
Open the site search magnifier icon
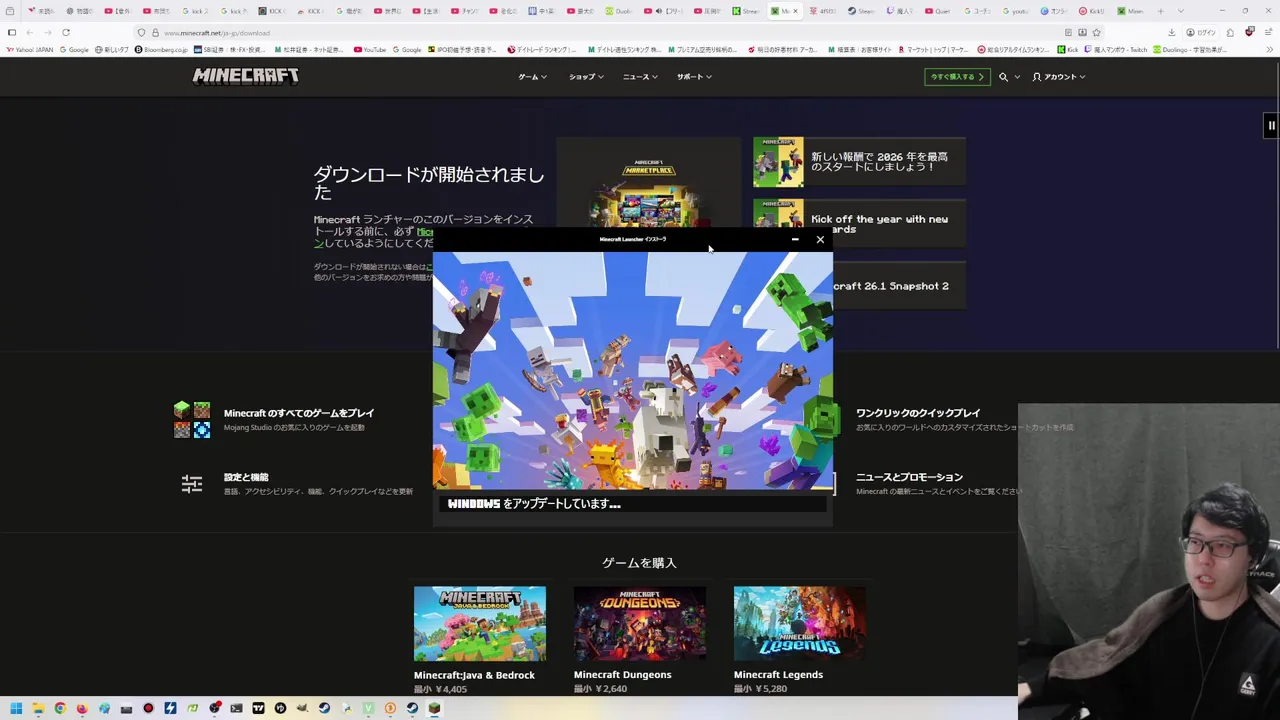point(1003,77)
